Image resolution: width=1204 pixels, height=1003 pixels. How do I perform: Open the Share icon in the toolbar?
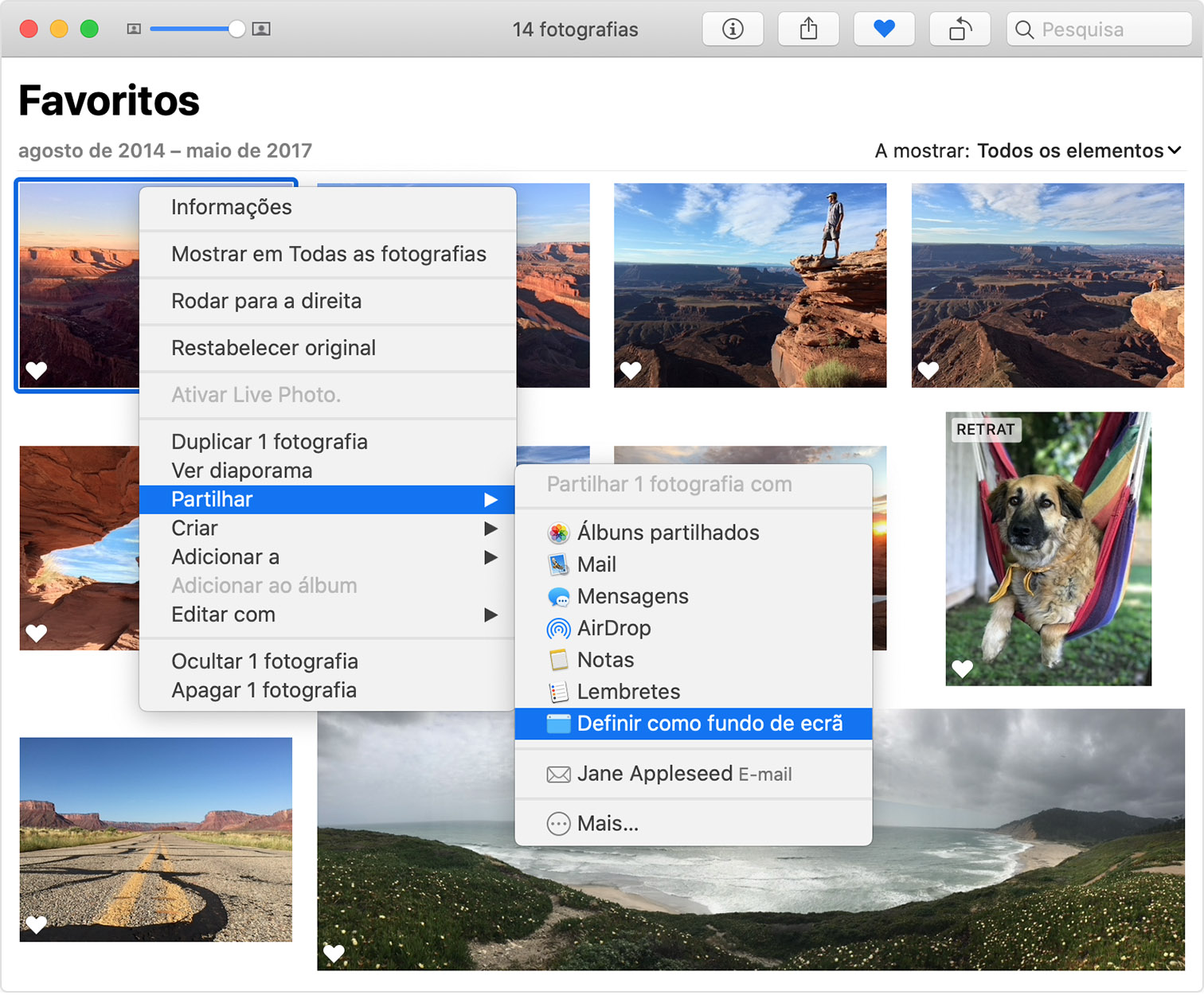[x=808, y=29]
